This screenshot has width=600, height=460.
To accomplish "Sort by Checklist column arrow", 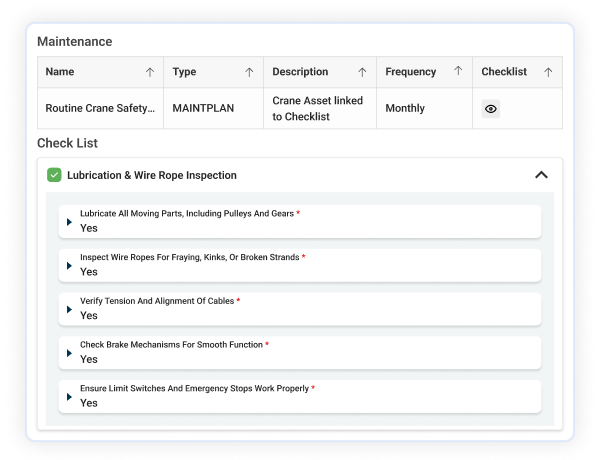I will [548, 72].
